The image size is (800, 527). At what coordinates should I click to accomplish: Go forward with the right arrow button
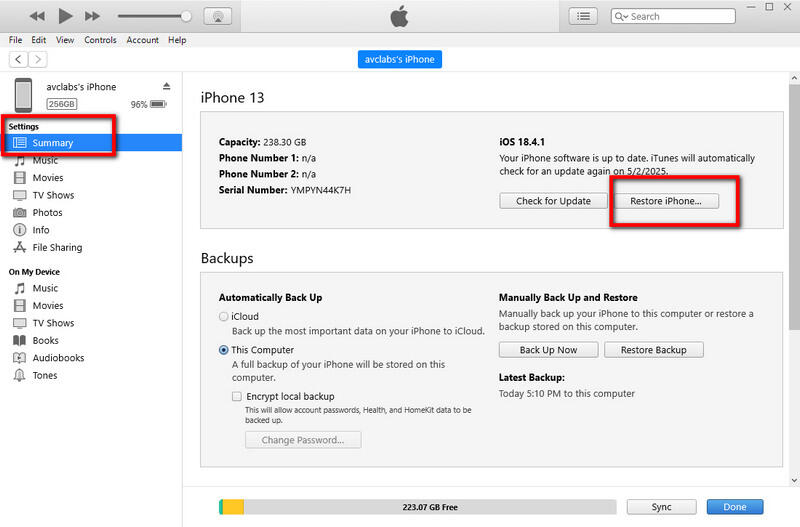click(x=38, y=59)
